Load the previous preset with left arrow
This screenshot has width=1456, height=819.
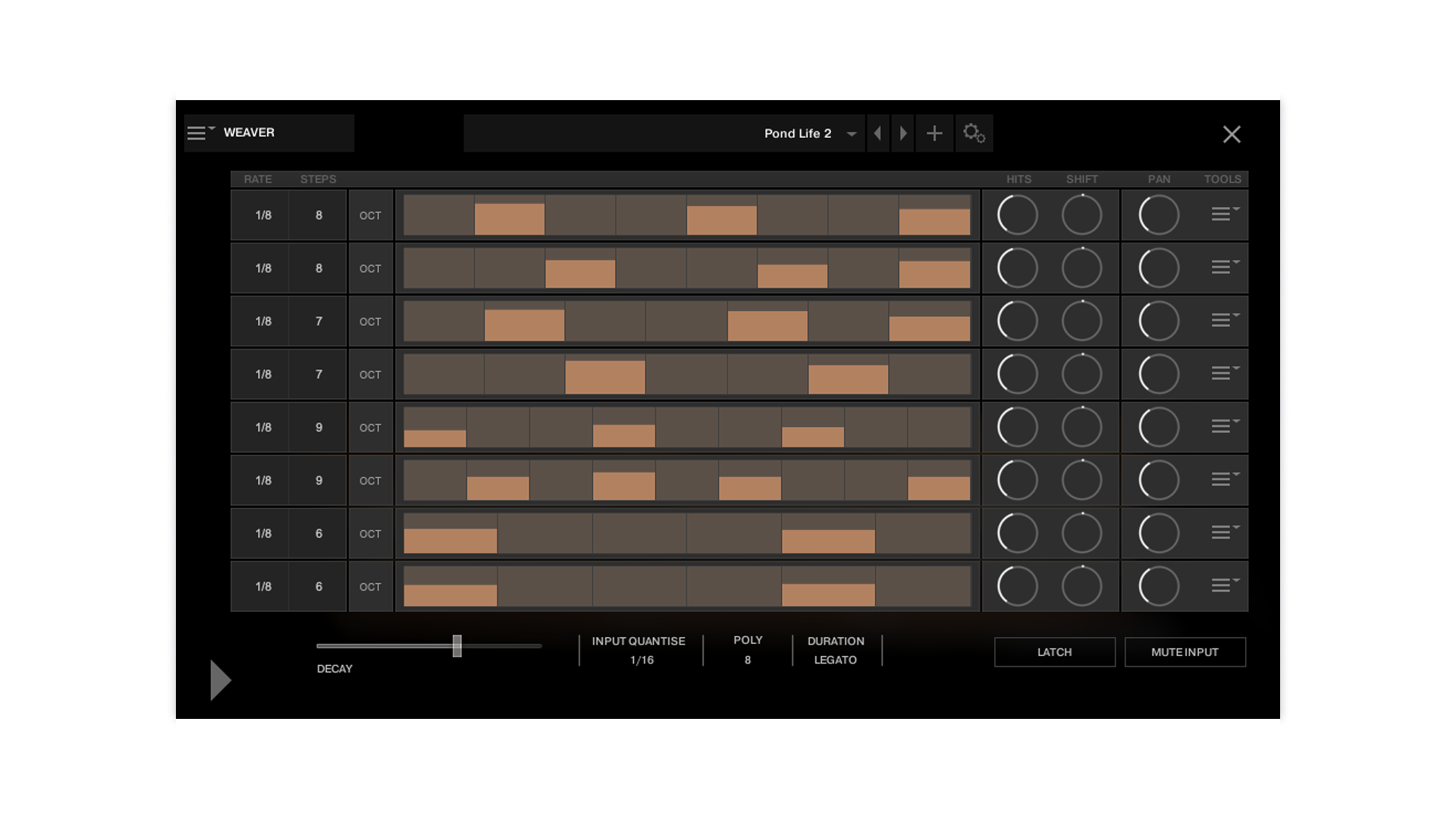(877, 133)
